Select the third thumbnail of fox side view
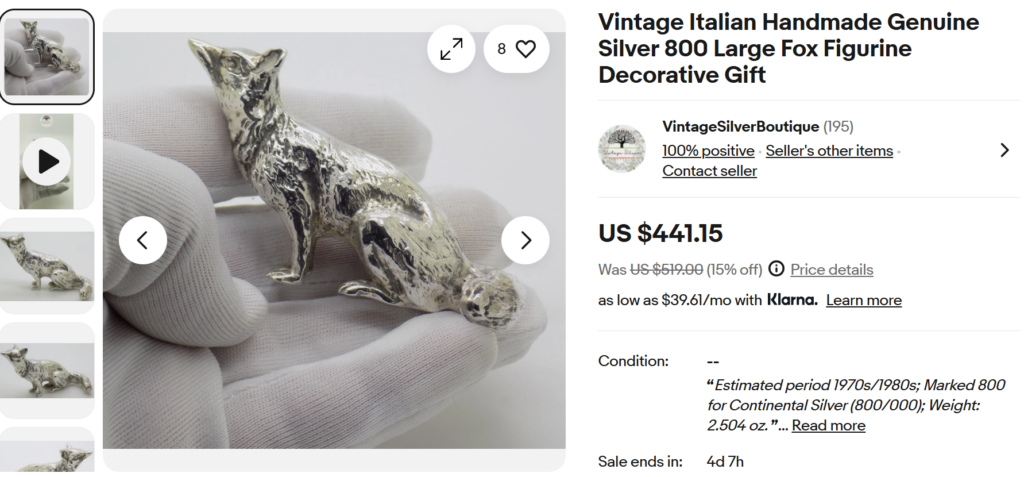 pyautogui.click(x=47, y=266)
